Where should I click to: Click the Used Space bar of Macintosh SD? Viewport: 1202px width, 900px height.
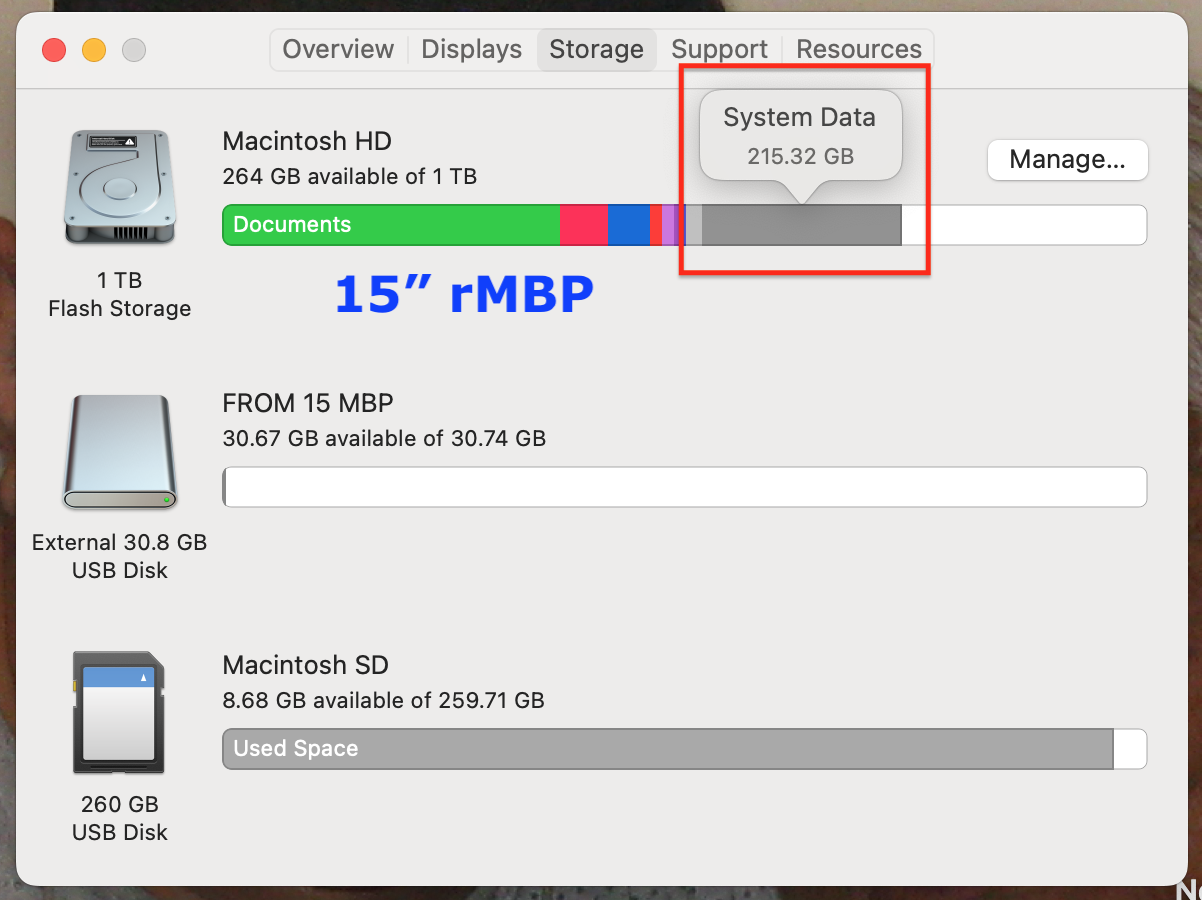[x=667, y=749]
